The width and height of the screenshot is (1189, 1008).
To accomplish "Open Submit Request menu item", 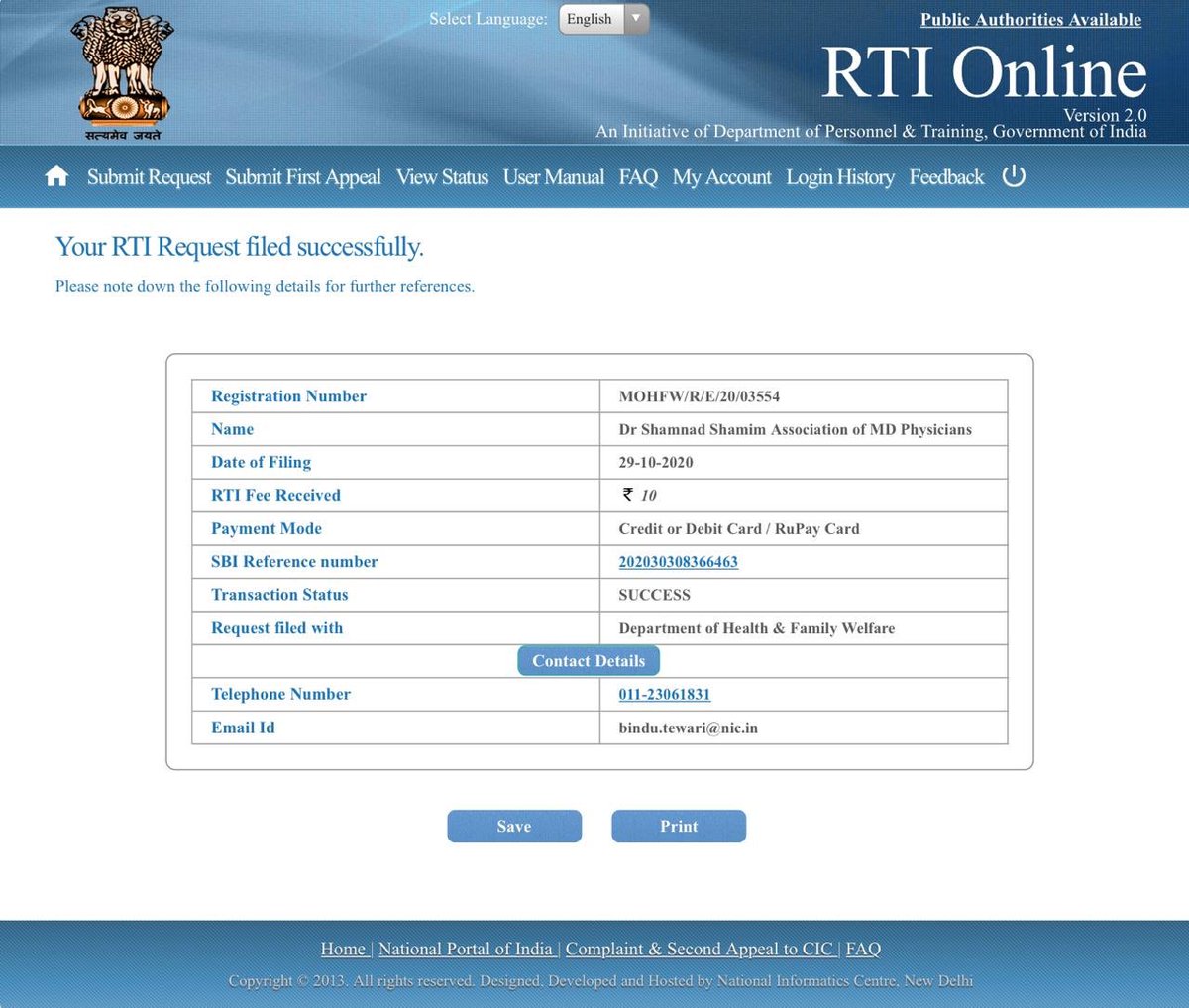I will click(149, 177).
